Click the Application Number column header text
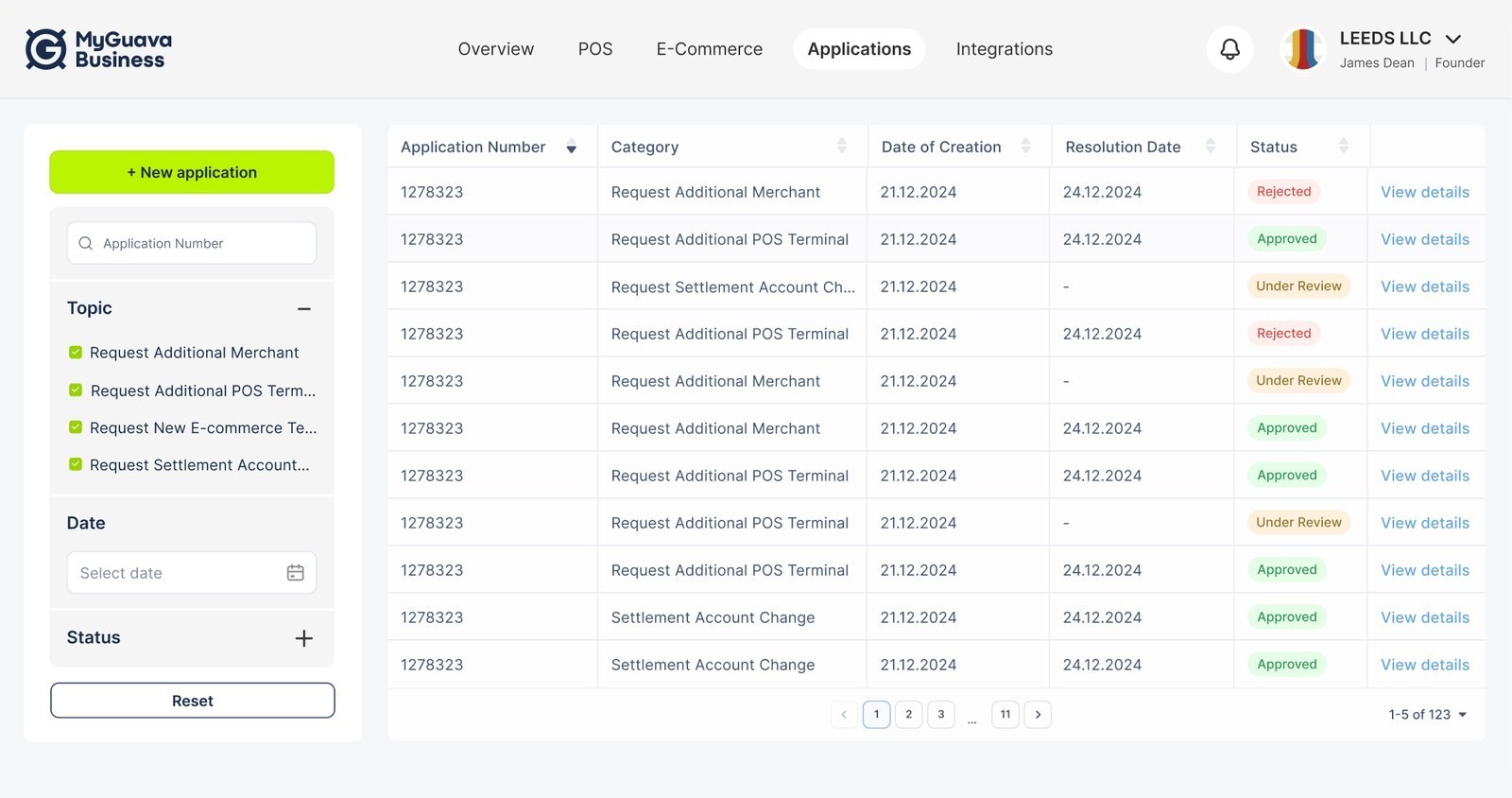This screenshot has width=1512, height=798. [473, 147]
